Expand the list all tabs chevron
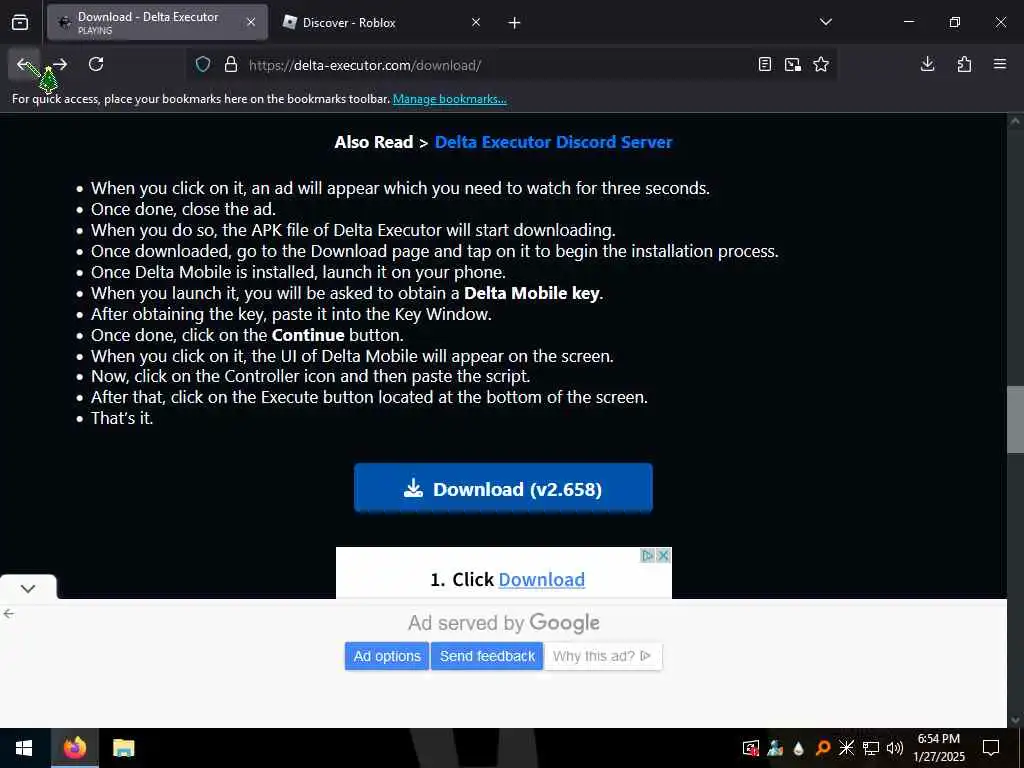Image resolution: width=1024 pixels, height=768 pixels. pyautogui.click(x=826, y=22)
